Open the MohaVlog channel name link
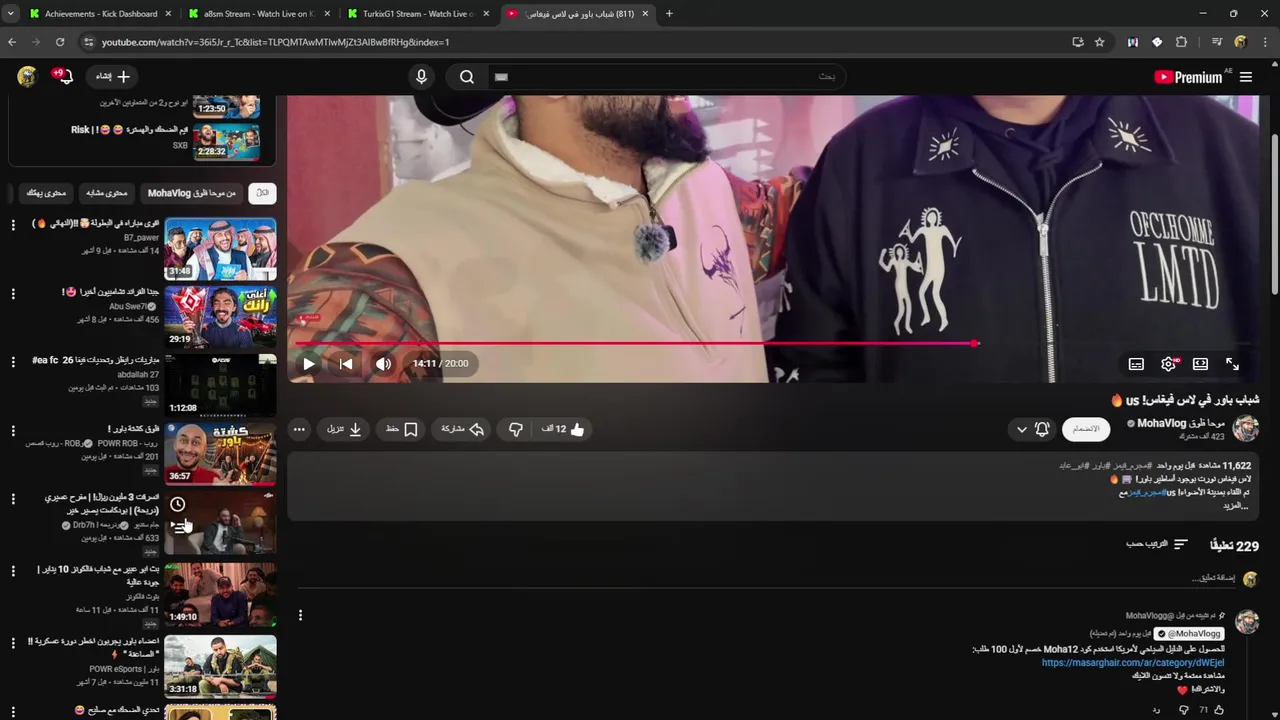Screen dimensions: 1280x720 (x=1181, y=423)
